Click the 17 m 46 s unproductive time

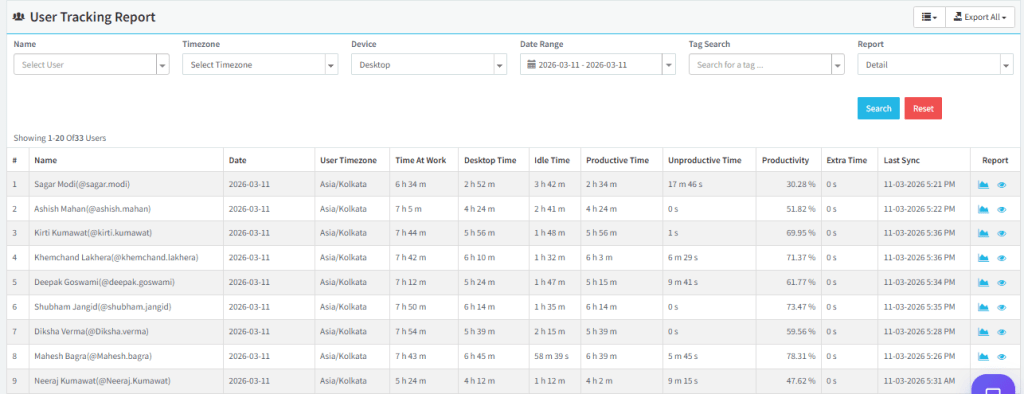point(685,185)
